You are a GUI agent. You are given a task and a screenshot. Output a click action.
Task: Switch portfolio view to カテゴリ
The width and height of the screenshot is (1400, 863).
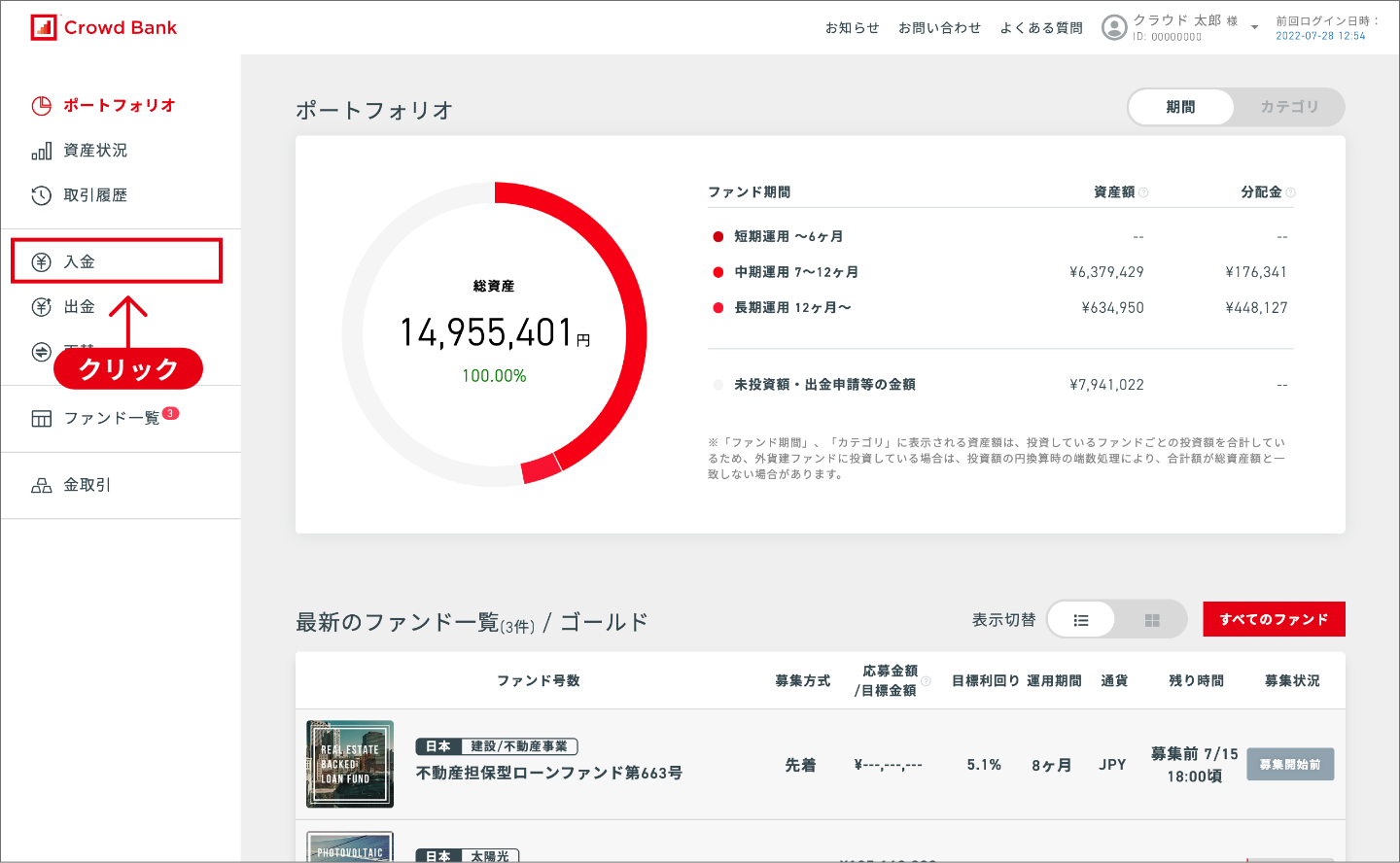tap(1289, 107)
